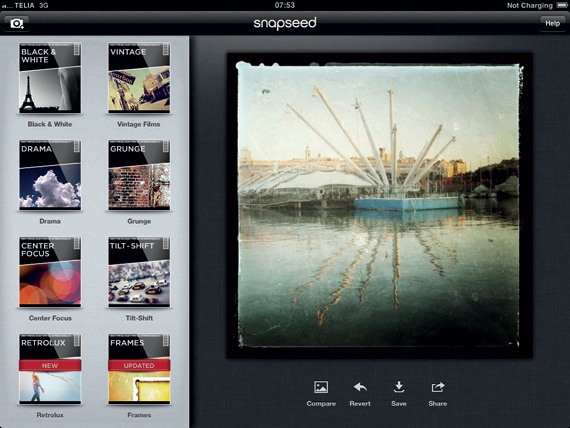570x428 pixels.
Task: Click the Compare picture icon
Action: tap(321, 387)
